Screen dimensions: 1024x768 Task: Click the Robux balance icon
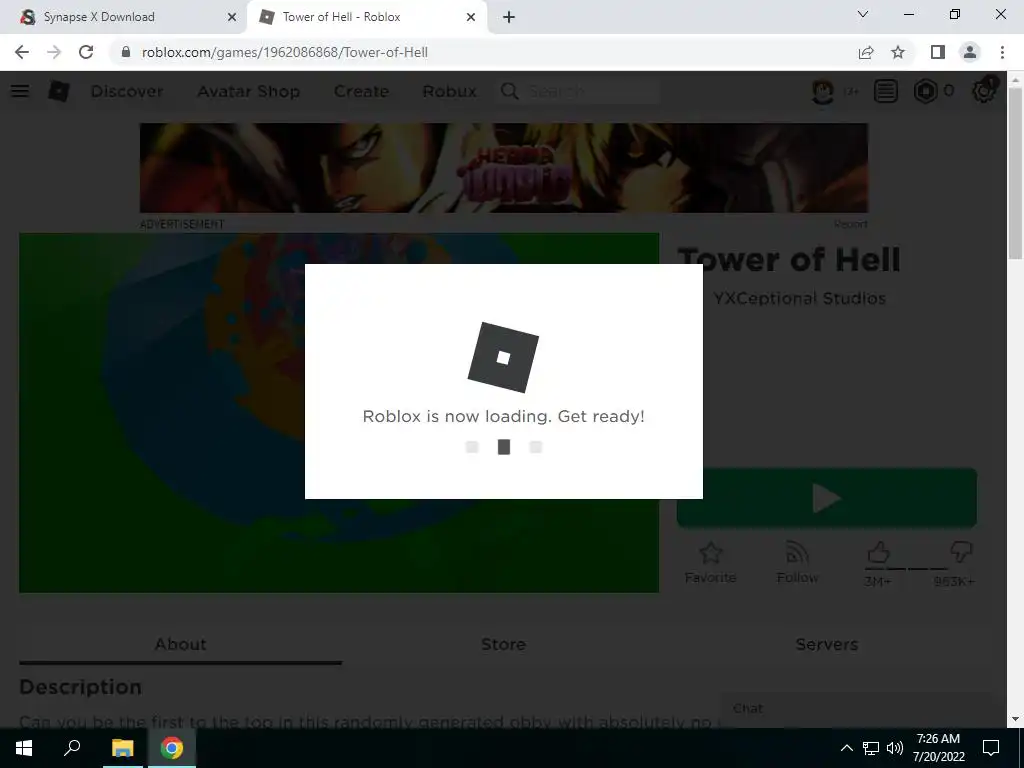[x=925, y=91]
